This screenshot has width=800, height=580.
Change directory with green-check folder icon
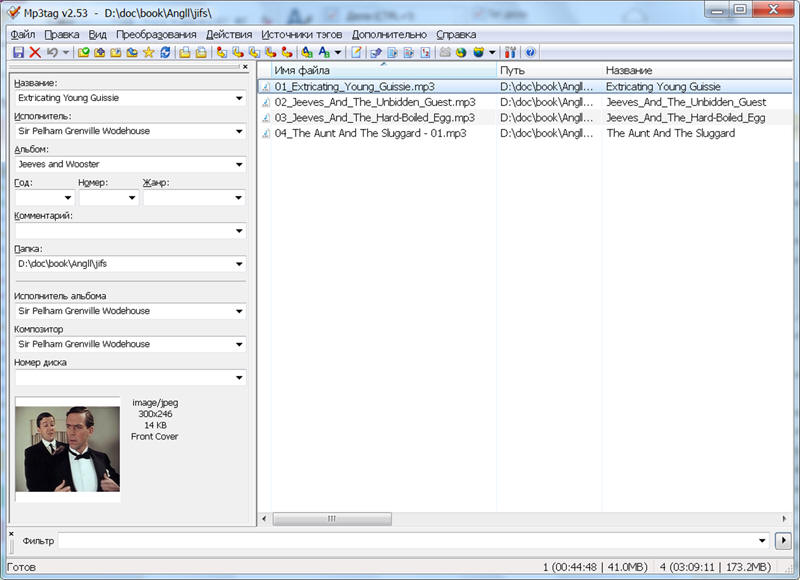(83, 52)
